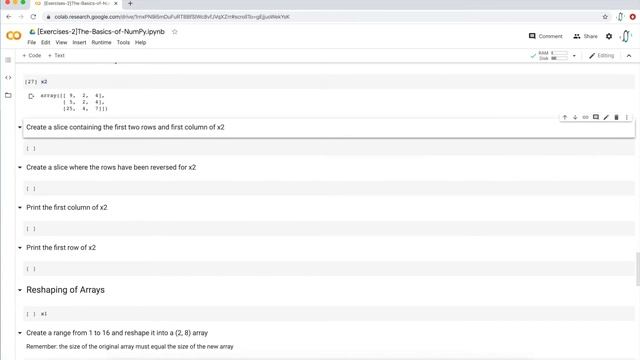Collapse the Reshaping of Arrays section

(20, 290)
